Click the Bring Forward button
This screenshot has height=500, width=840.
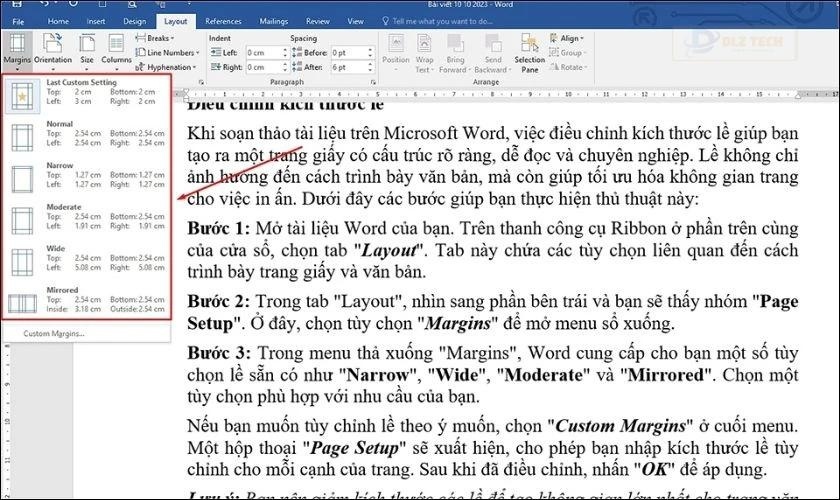455,53
